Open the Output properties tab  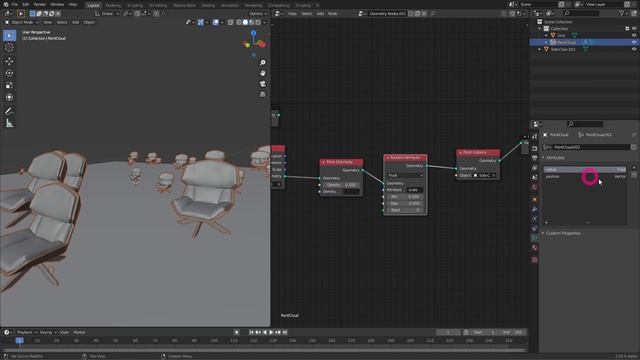pos(535,158)
